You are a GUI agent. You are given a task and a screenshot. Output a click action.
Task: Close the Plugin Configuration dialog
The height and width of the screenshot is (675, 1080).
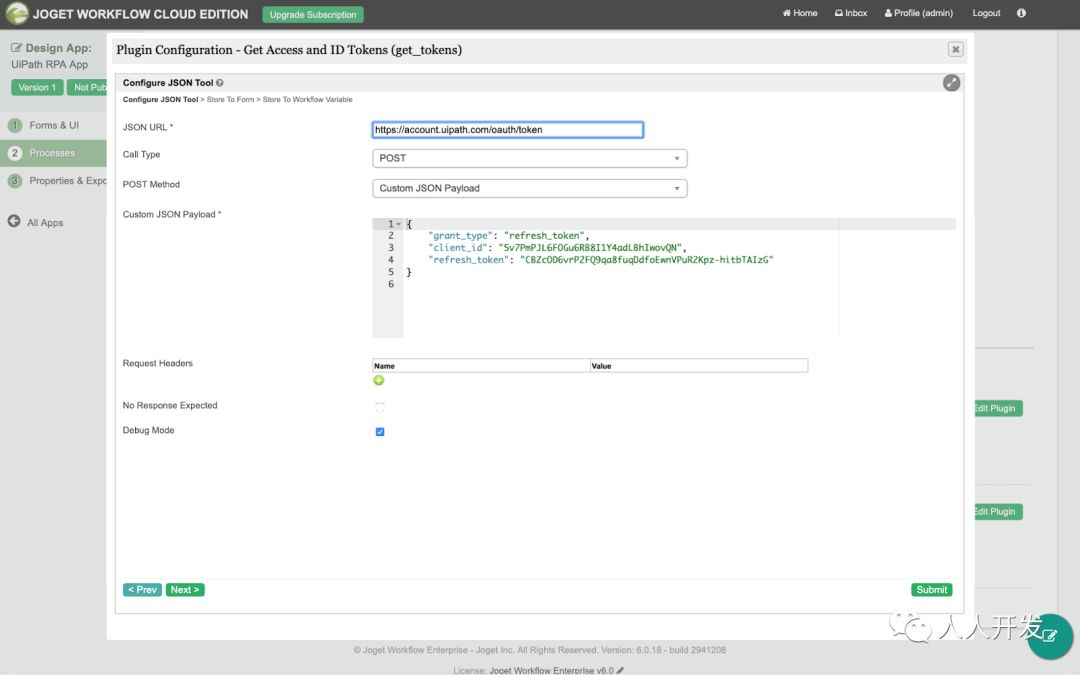coord(955,49)
